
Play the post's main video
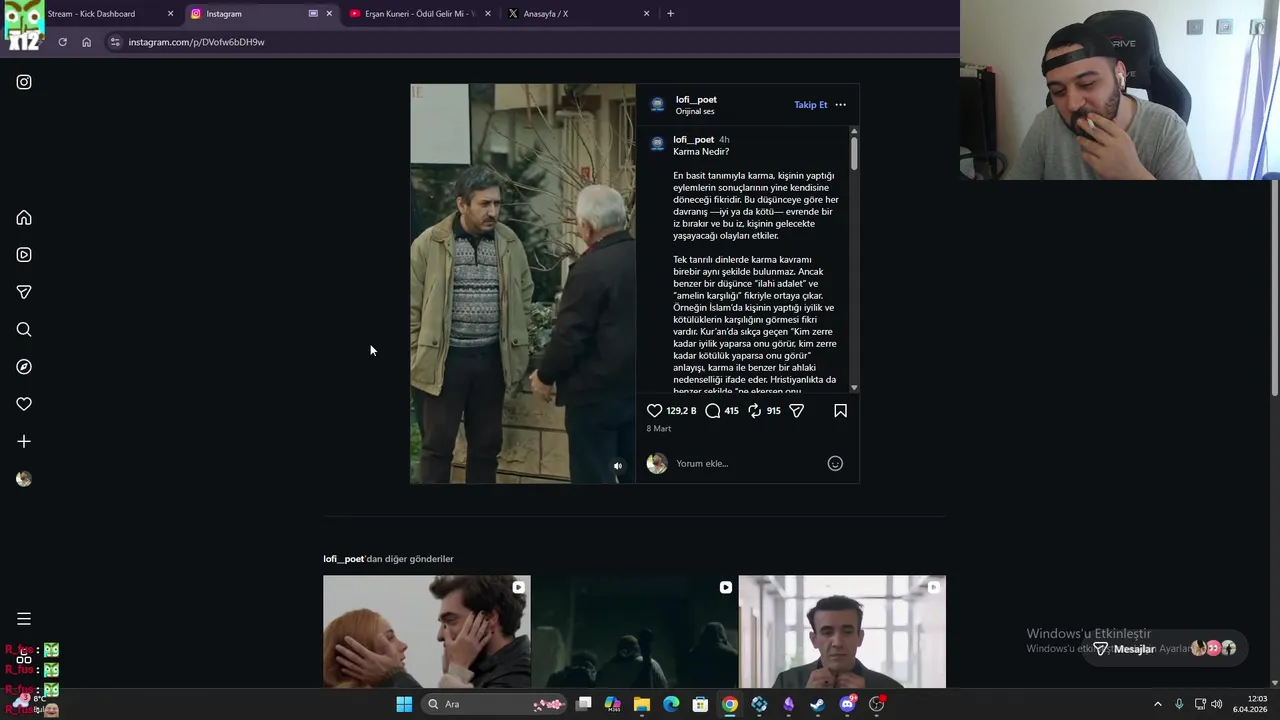[522, 284]
